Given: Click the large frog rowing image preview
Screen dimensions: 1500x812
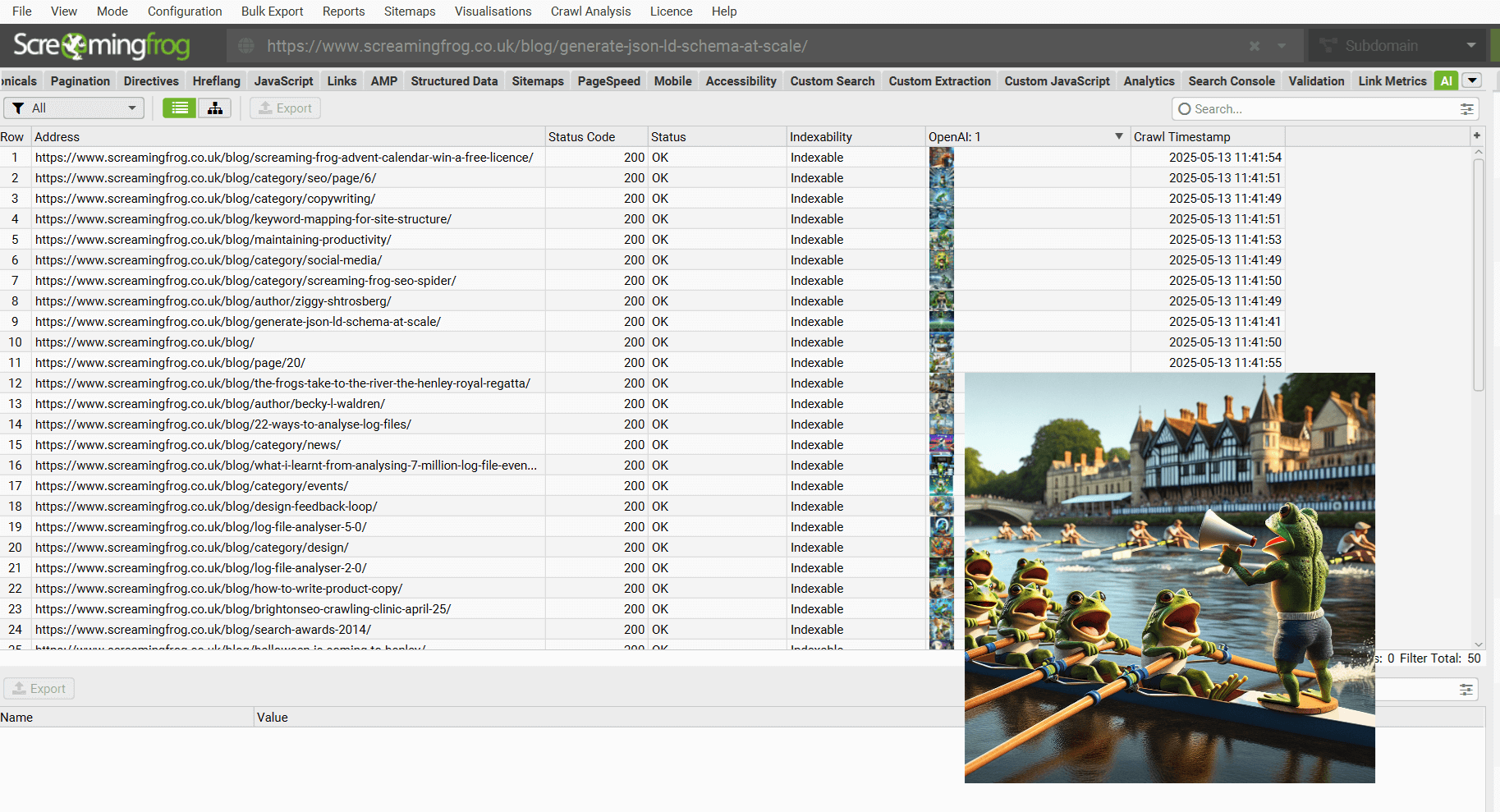Looking at the screenshot, I should [1169, 577].
